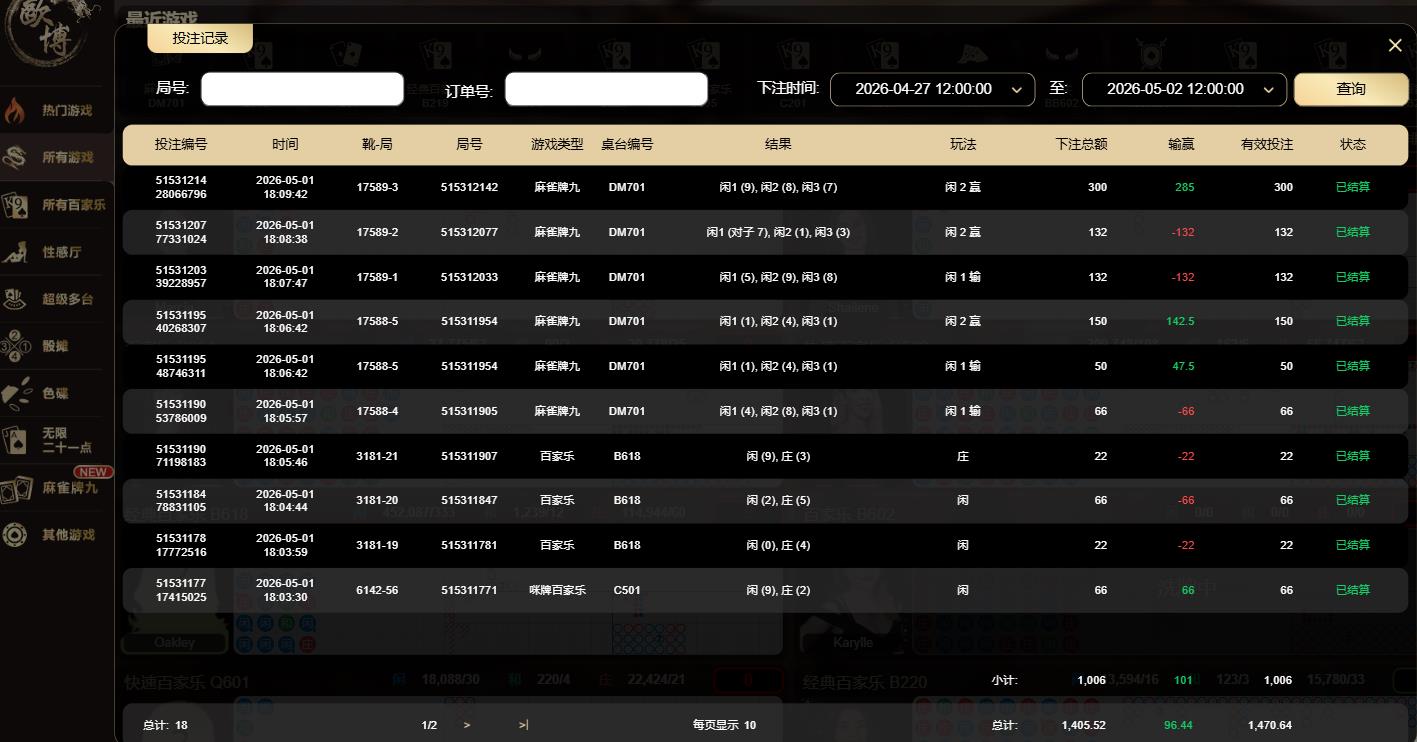Select 性感厅 menu label

[61, 252]
